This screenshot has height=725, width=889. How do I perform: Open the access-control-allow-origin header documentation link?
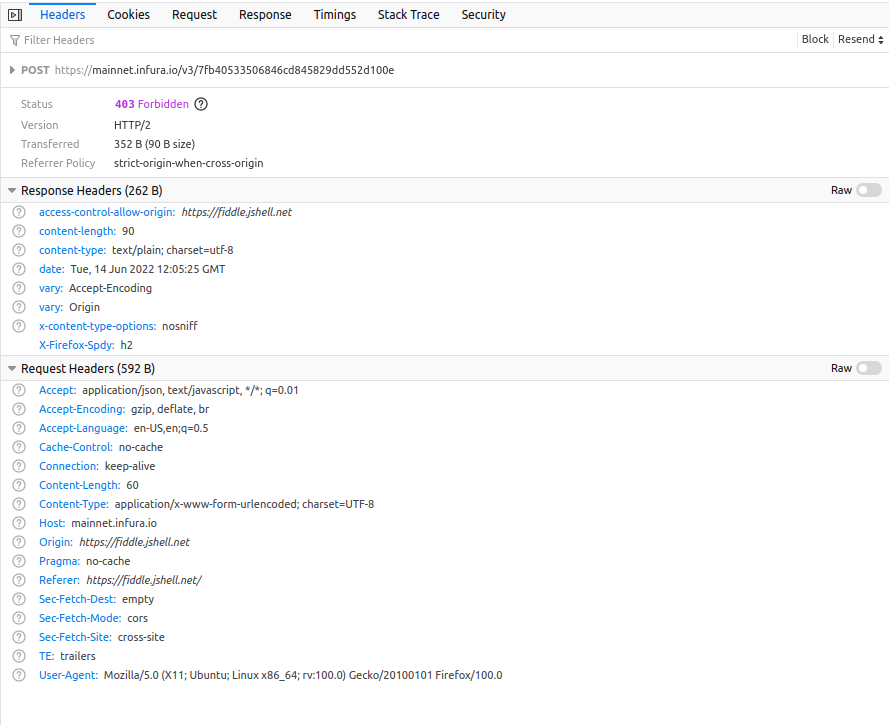(x=106, y=212)
